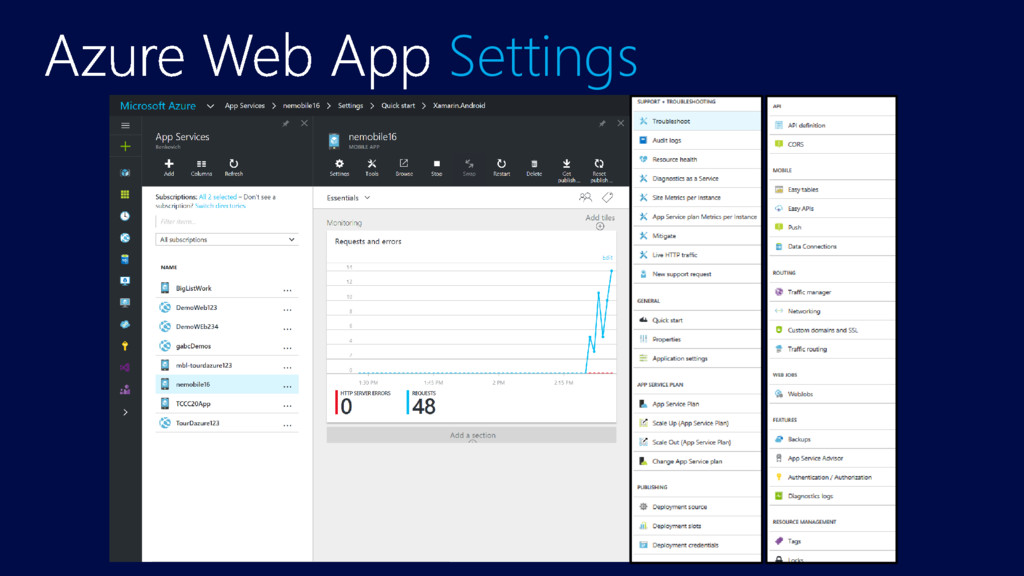1024x576 pixels.
Task: Open CORS under the API section
Action: pyautogui.click(x=831, y=144)
